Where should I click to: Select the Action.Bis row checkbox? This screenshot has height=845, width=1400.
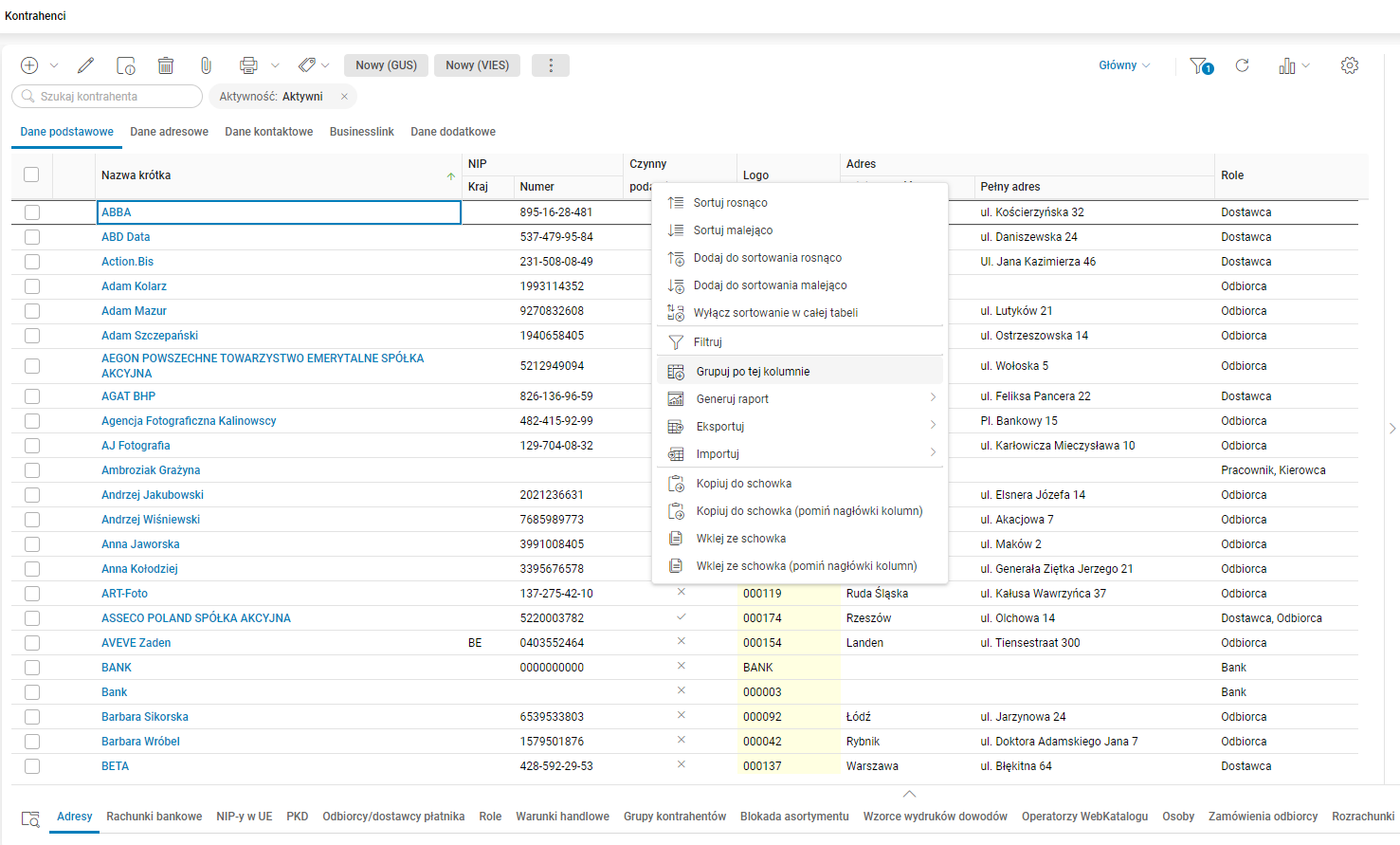point(32,262)
